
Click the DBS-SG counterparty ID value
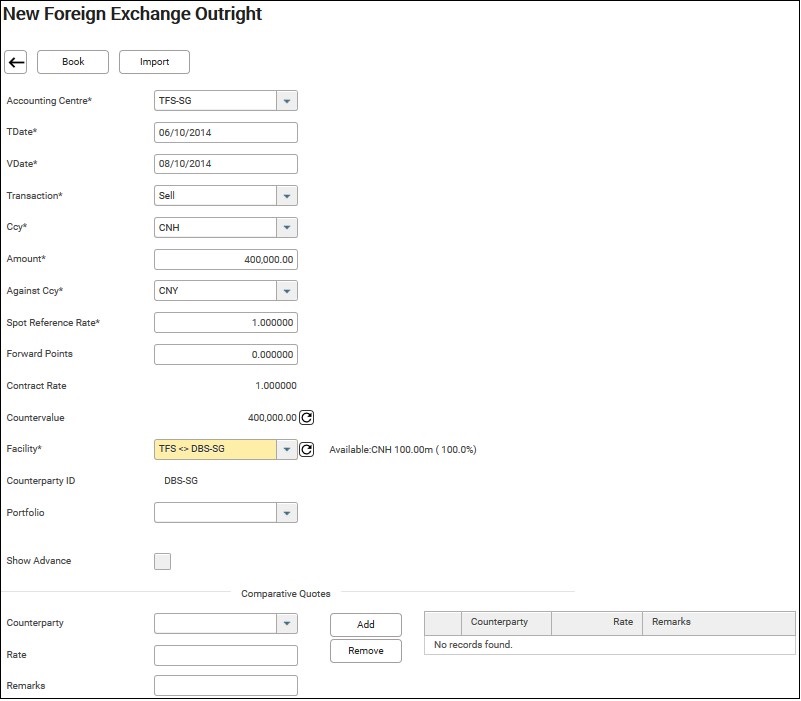[181, 481]
